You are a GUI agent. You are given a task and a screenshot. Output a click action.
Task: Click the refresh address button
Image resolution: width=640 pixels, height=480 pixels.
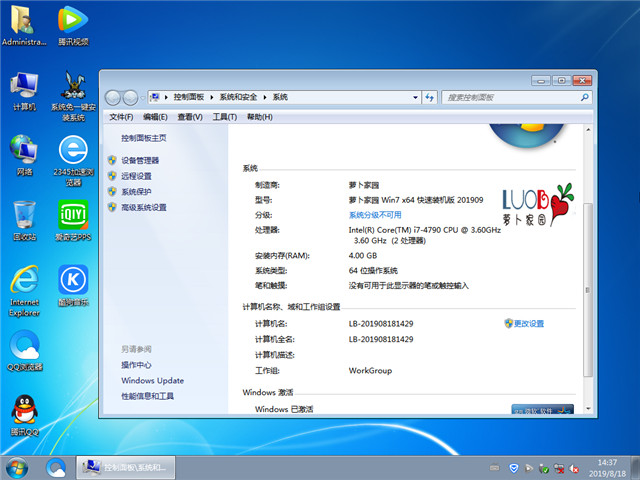(x=429, y=97)
